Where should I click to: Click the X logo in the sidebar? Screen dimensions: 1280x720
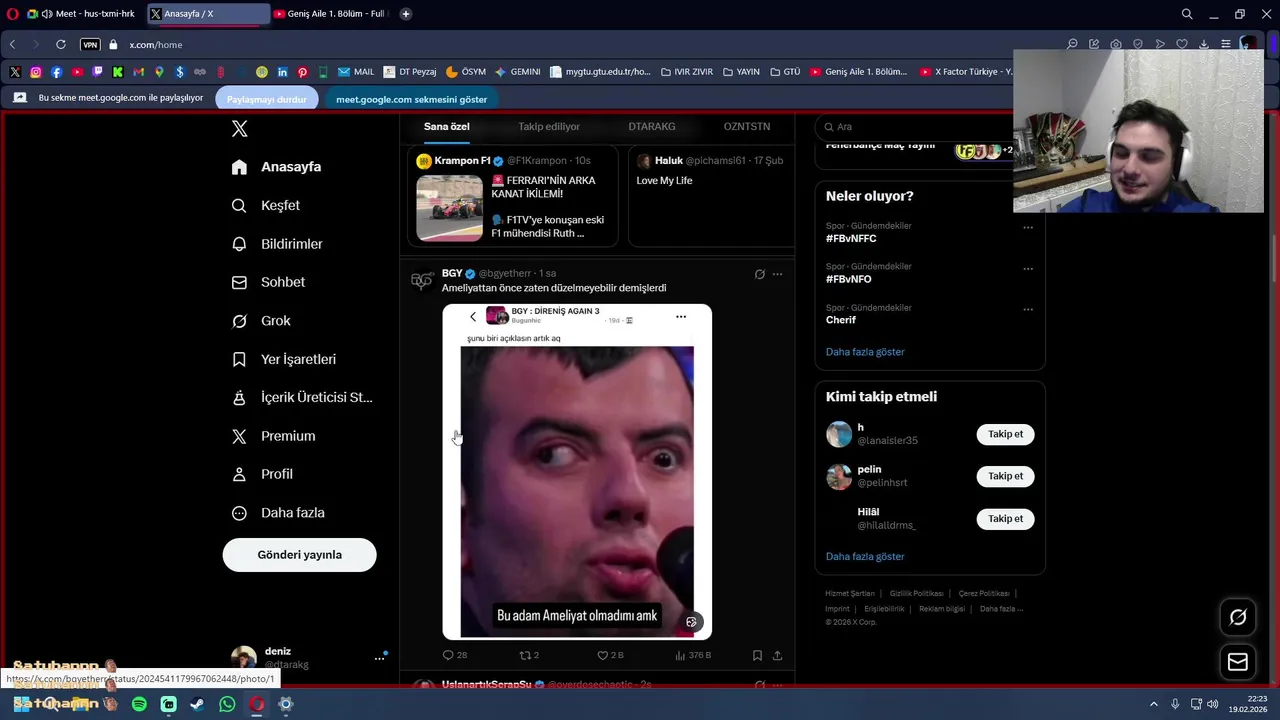239,129
